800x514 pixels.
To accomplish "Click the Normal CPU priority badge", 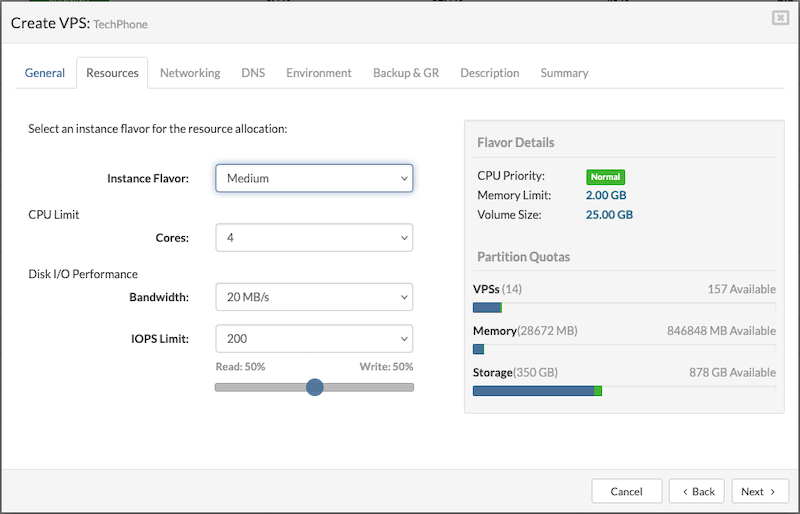I will (x=605, y=177).
